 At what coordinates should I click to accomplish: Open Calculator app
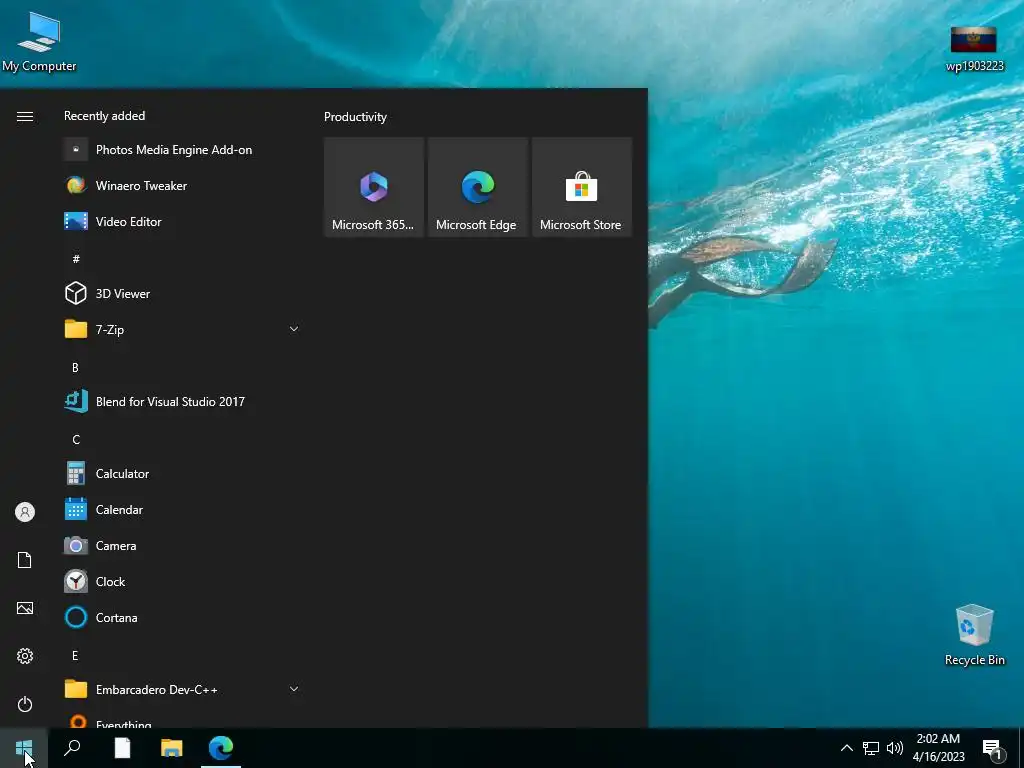(183, 473)
